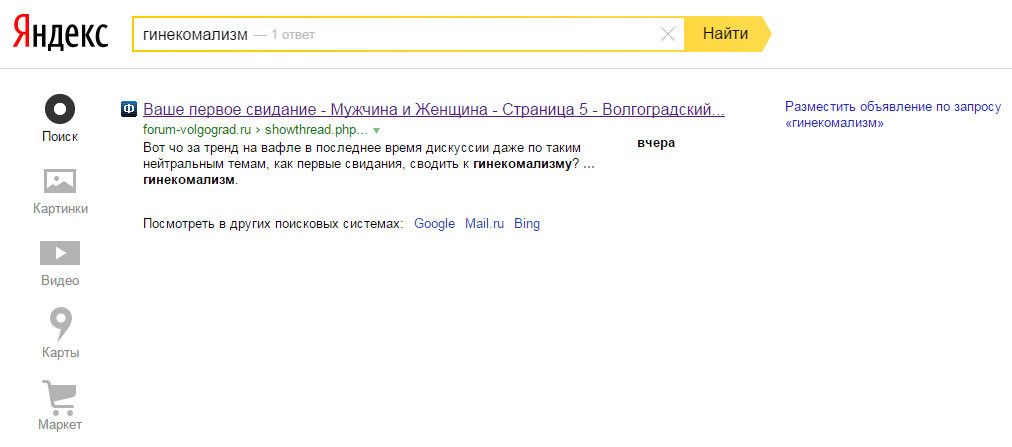1012x447 pixels.
Task: Open the Ваше первое свидание result link
Action: [x=434, y=109]
